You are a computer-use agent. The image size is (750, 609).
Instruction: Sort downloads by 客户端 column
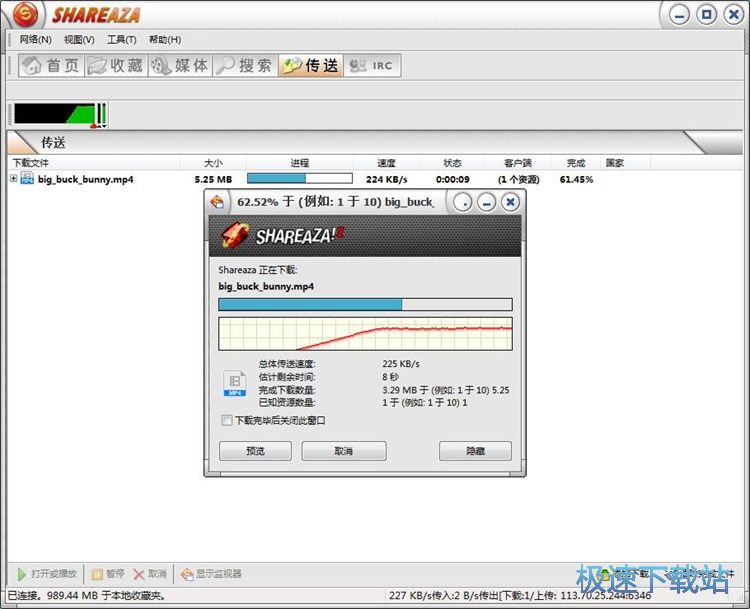[x=518, y=163]
